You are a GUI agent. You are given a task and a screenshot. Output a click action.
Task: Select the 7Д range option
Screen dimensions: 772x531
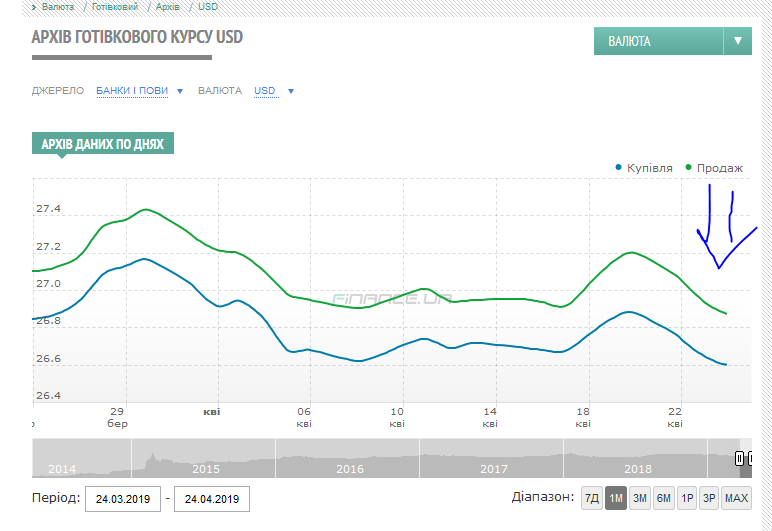[591, 498]
